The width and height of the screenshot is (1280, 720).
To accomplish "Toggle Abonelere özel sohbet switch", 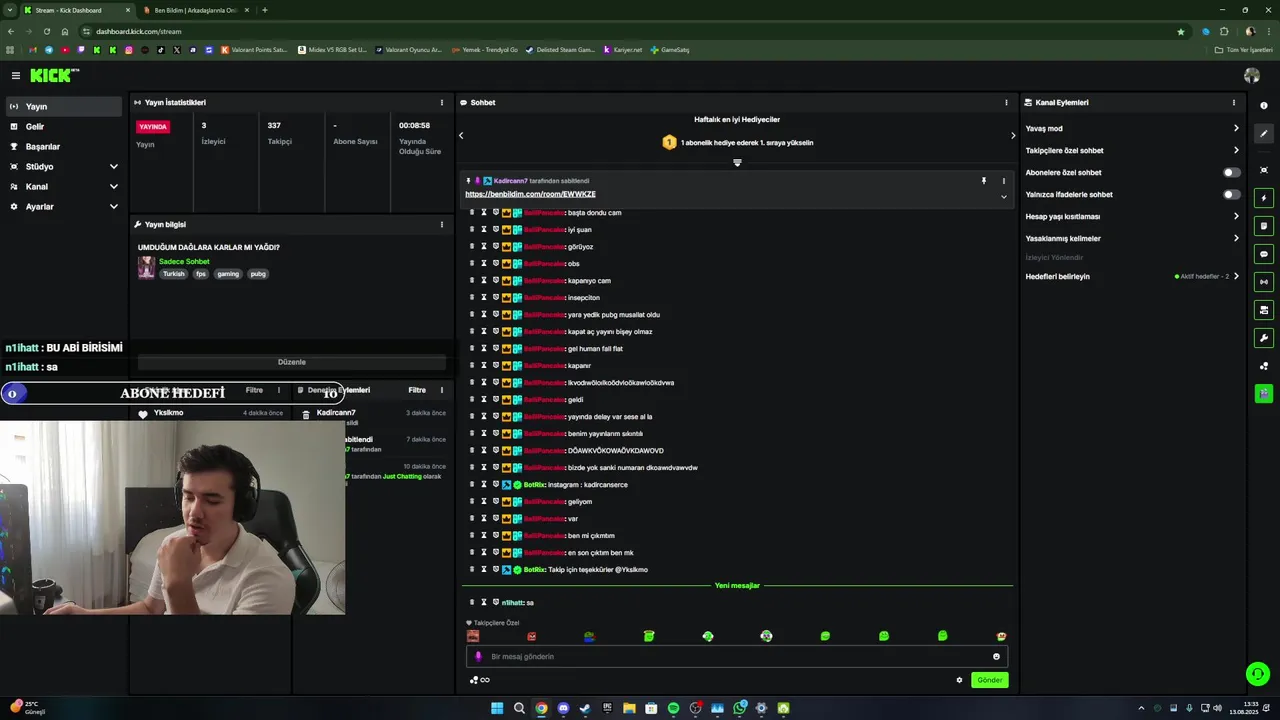I will [x=1232, y=172].
